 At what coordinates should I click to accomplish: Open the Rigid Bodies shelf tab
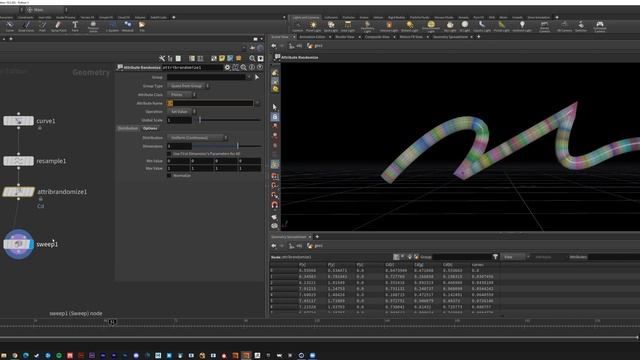pos(396,18)
